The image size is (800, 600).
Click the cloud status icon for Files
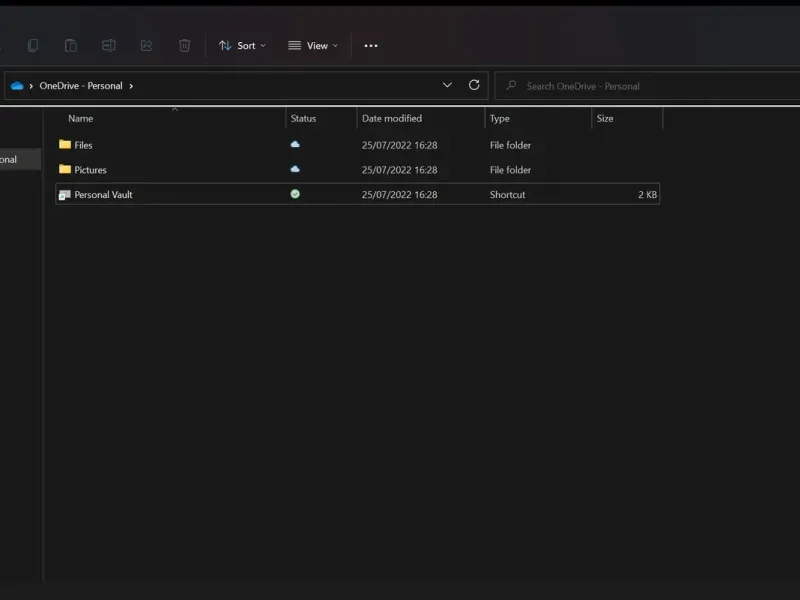point(295,144)
